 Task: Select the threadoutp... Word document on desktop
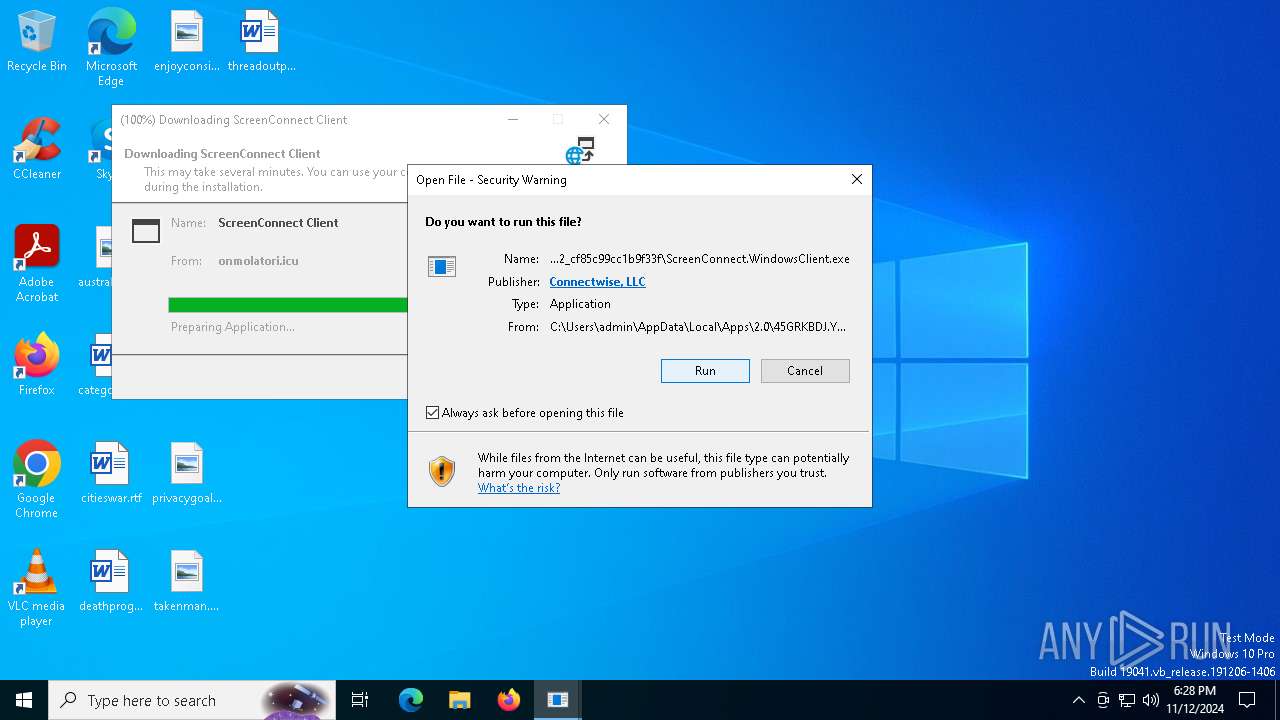click(x=261, y=42)
